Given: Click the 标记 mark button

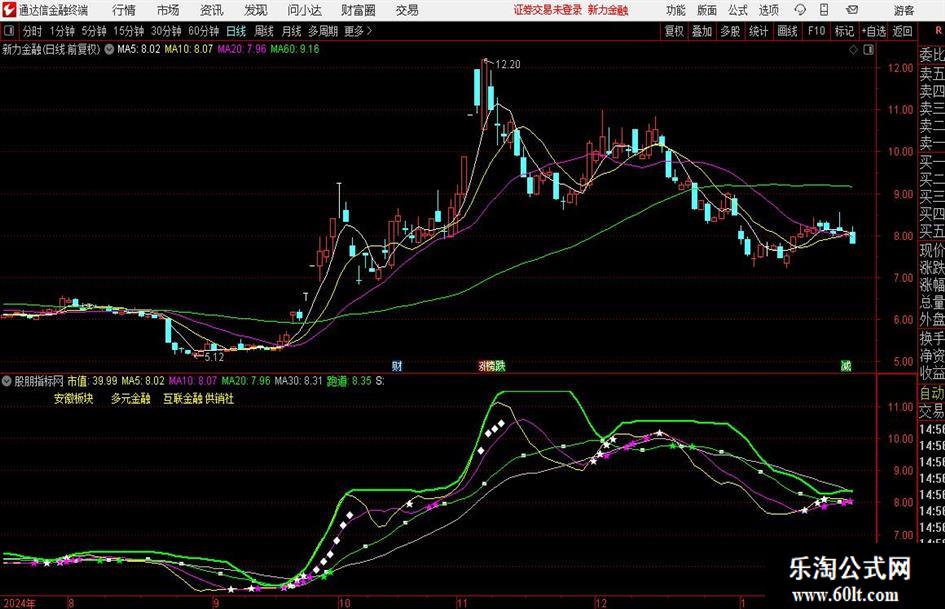Looking at the screenshot, I should 844,31.
